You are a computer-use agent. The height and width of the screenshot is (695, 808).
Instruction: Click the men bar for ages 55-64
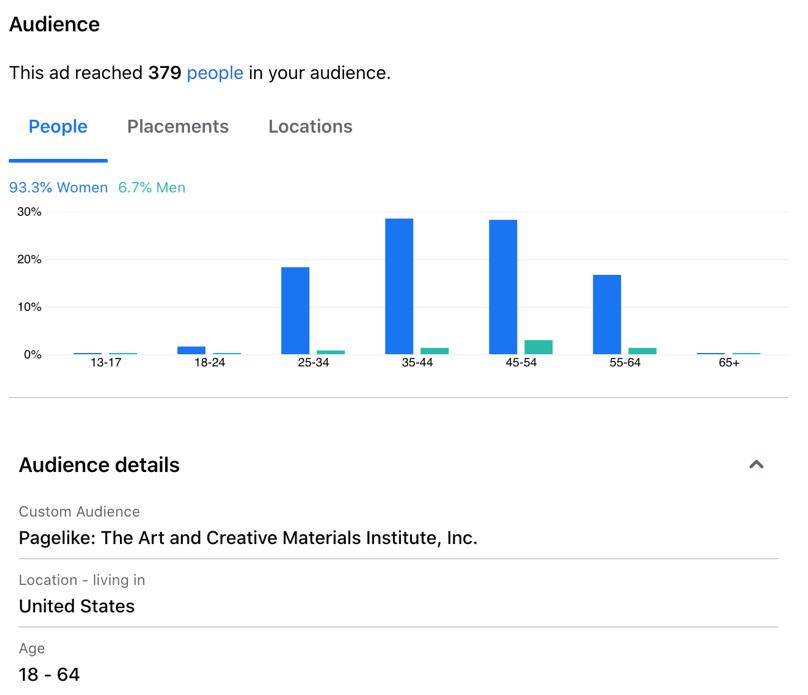pos(642,351)
